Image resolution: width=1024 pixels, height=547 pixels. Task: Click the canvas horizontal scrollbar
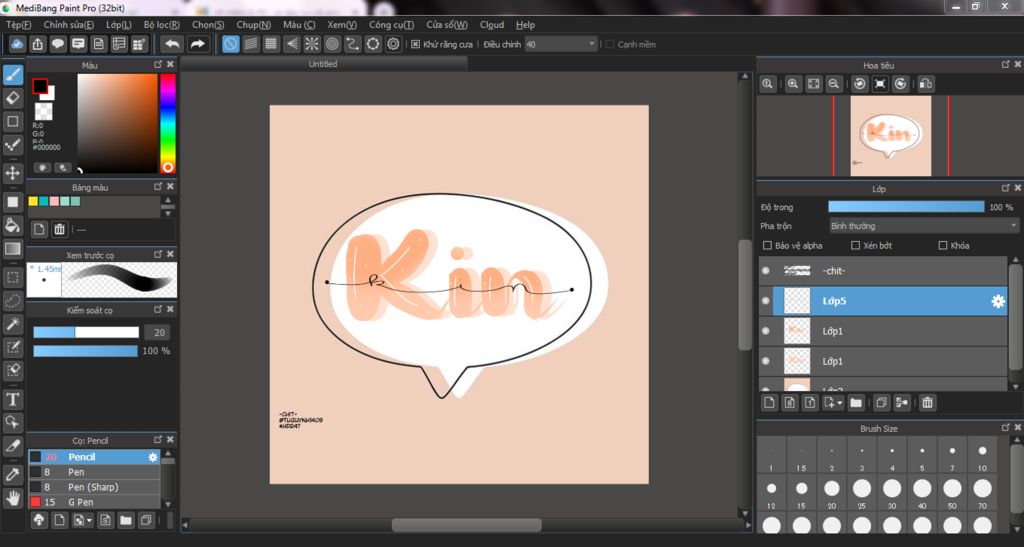[x=466, y=525]
